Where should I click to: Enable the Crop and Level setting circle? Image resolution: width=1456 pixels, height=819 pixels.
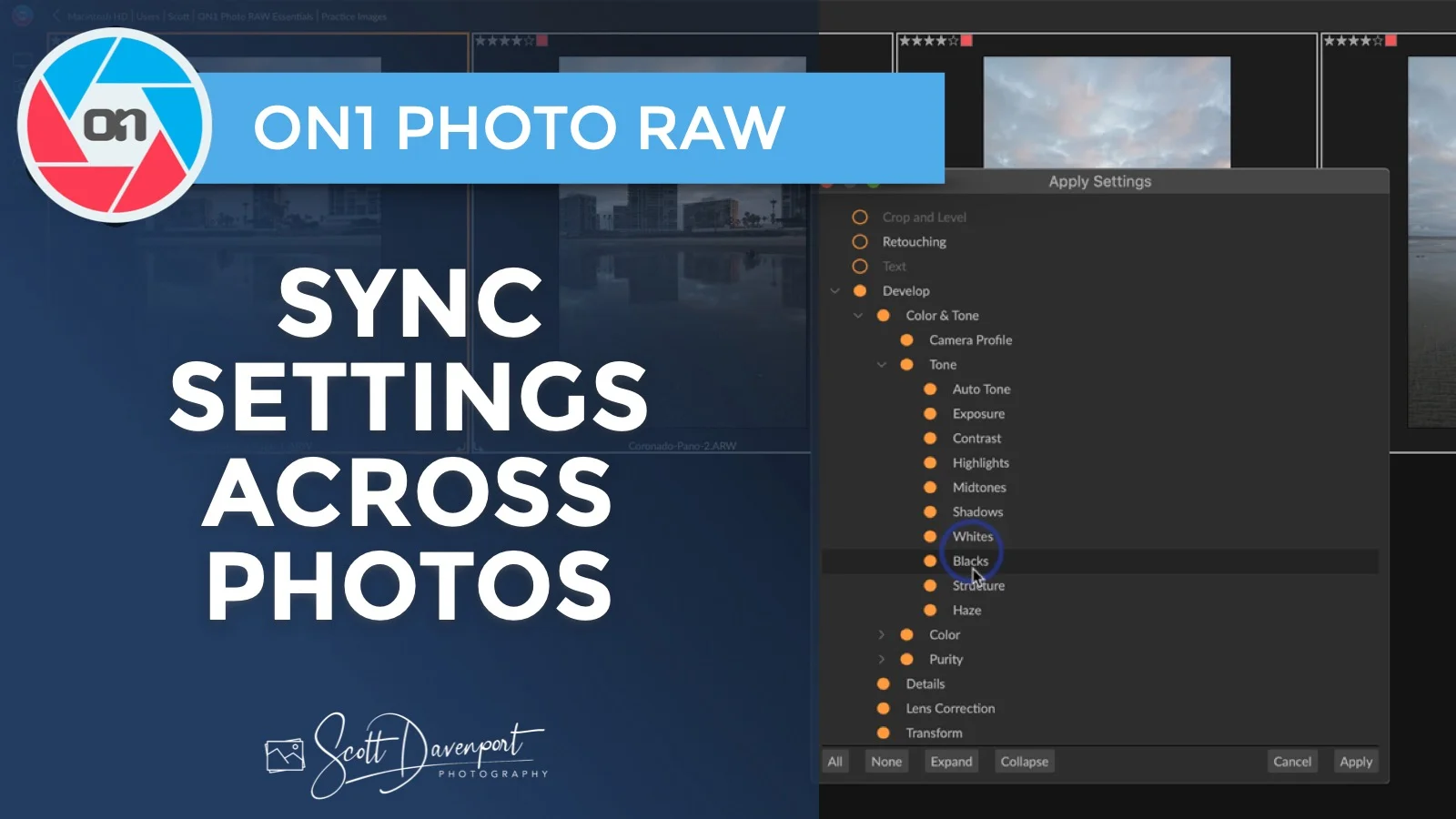859,217
